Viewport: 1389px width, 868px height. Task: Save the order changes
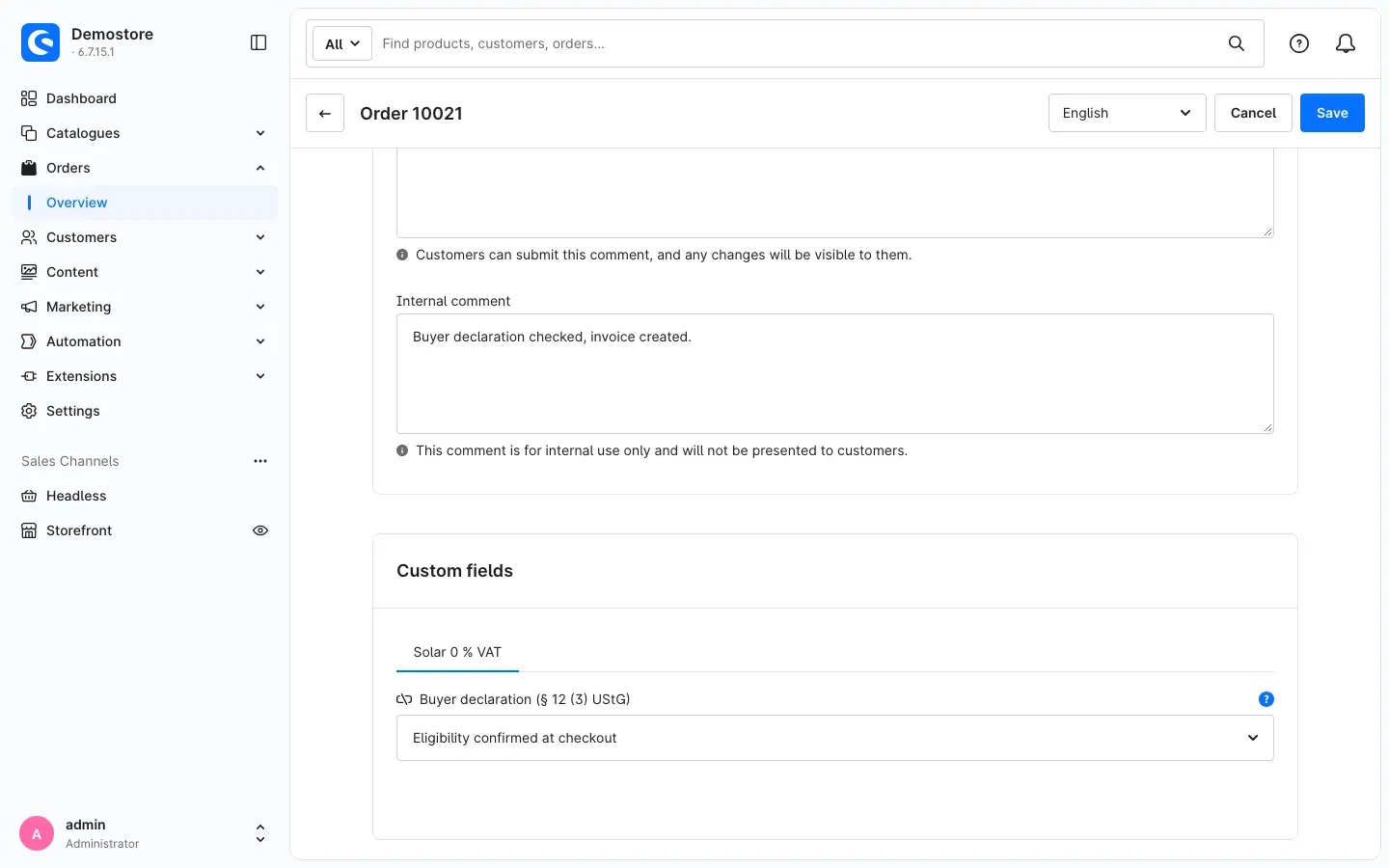pos(1332,113)
